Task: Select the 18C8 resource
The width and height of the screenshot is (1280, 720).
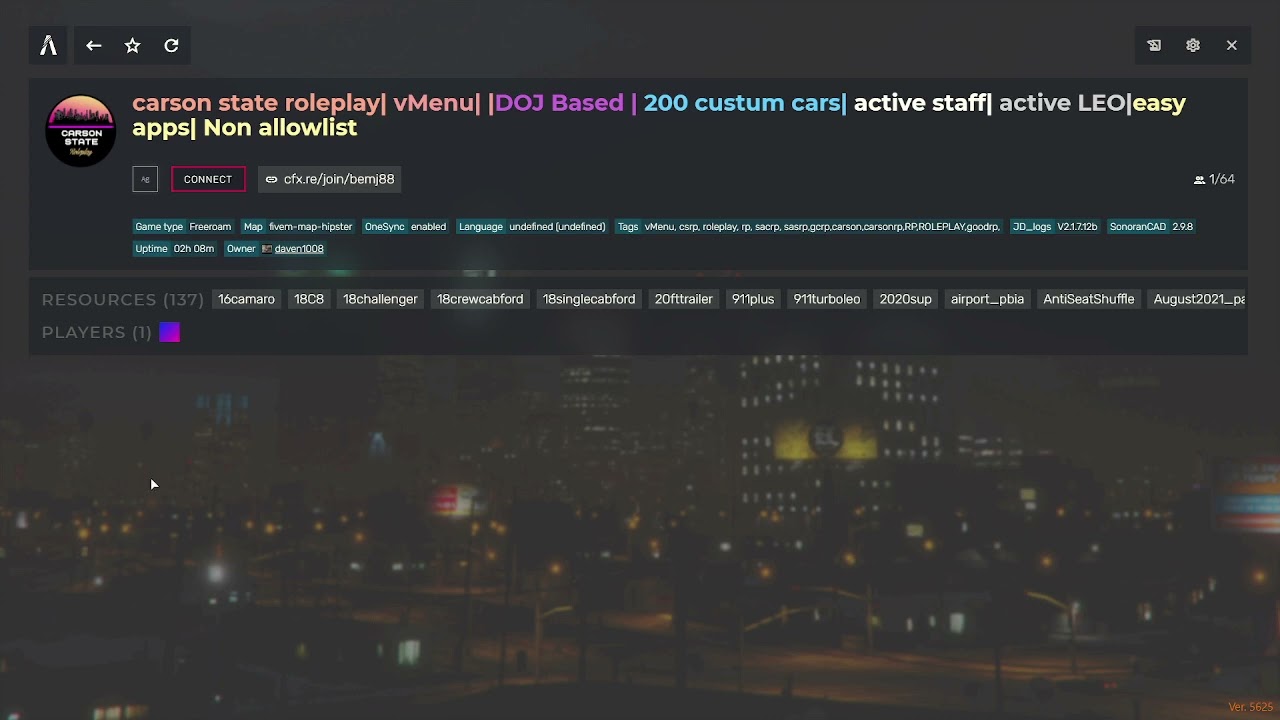Action: coord(309,299)
